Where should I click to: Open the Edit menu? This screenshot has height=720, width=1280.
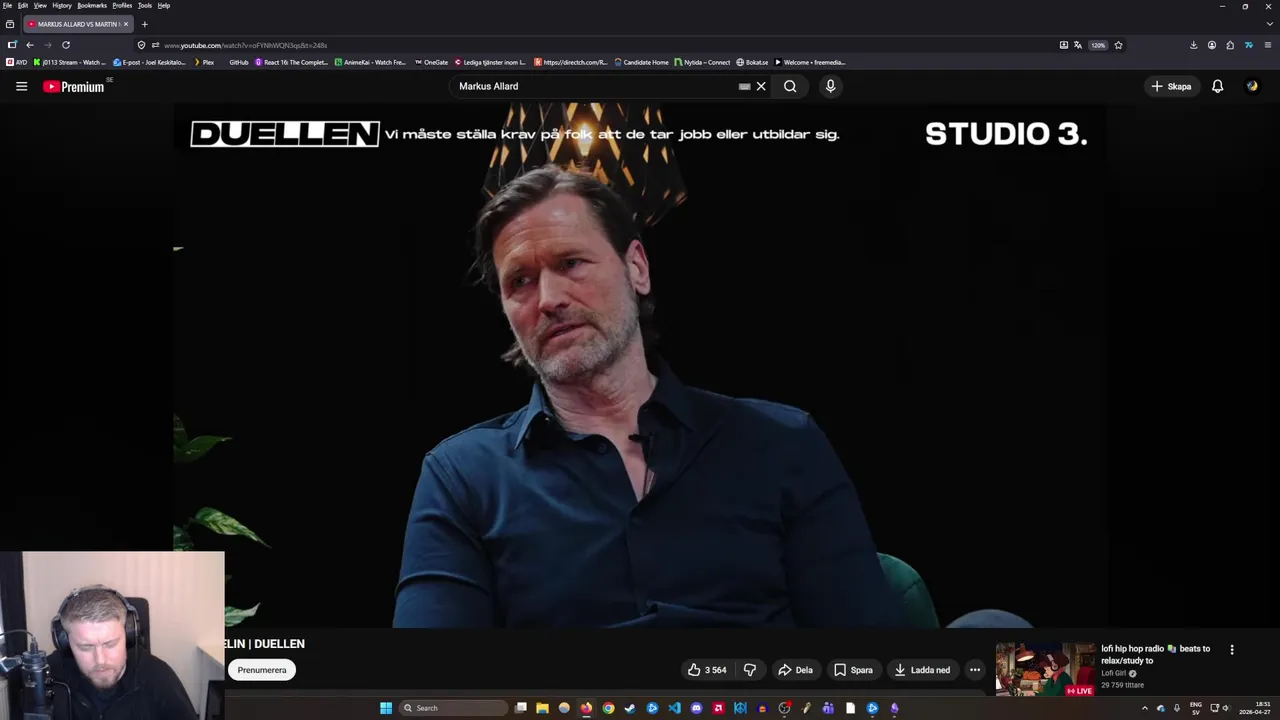[22, 5]
